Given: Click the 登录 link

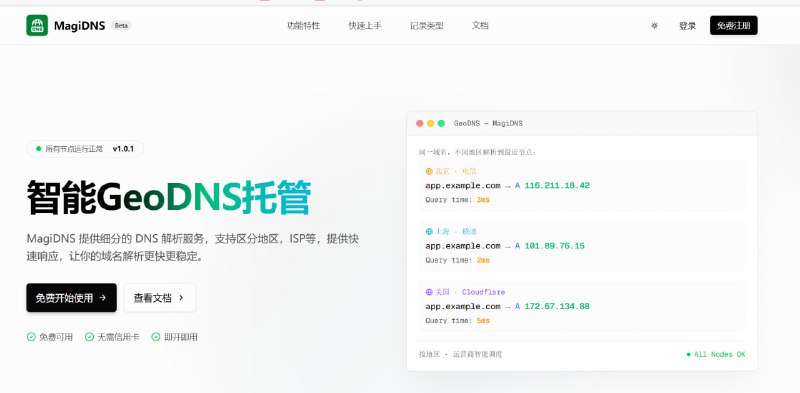Looking at the screenshot, I should (687, 26).
